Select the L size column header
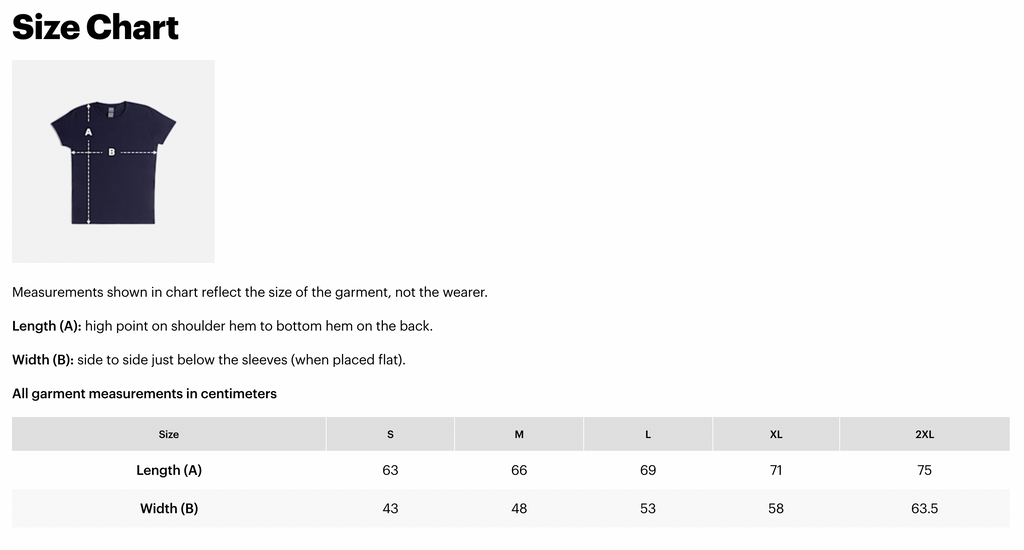The image size is (1024, 550). [648, 434]
